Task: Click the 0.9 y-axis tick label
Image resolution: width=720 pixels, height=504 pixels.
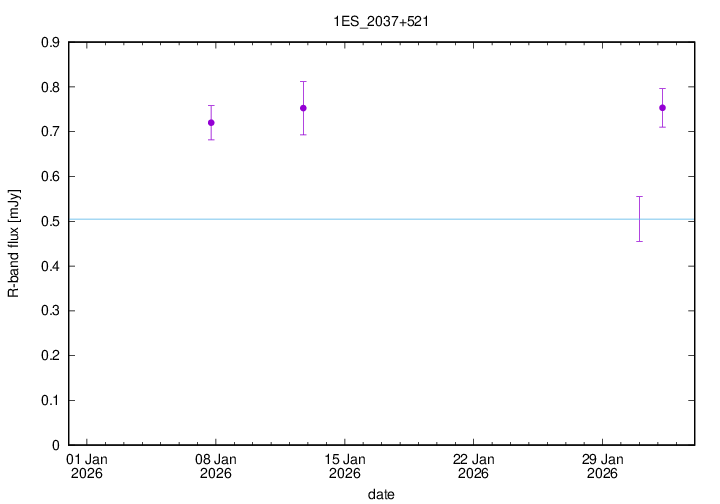Action: click(x=48, y=43)
